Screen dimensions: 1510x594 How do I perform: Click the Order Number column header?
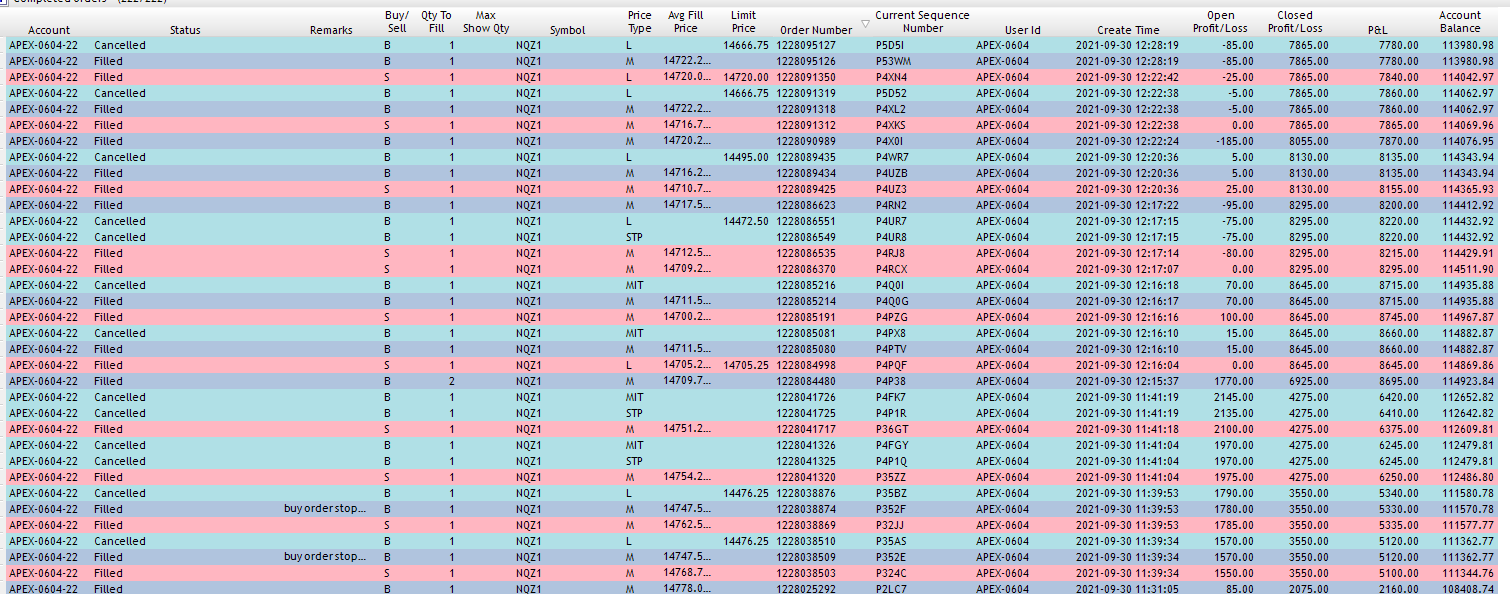(816, 30)
